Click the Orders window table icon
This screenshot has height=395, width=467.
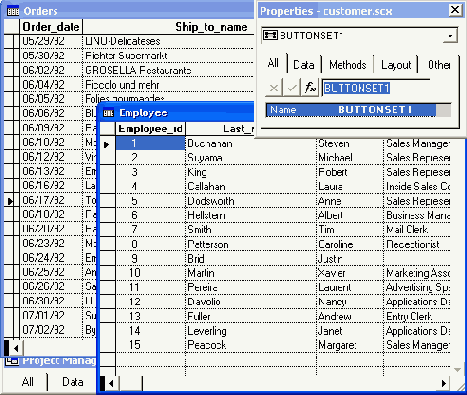13,11
